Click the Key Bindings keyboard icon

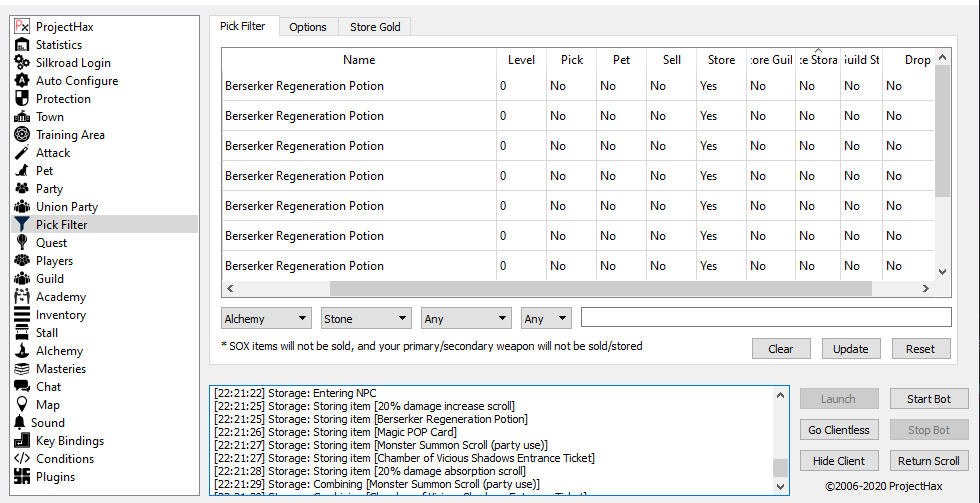[22, 441]
